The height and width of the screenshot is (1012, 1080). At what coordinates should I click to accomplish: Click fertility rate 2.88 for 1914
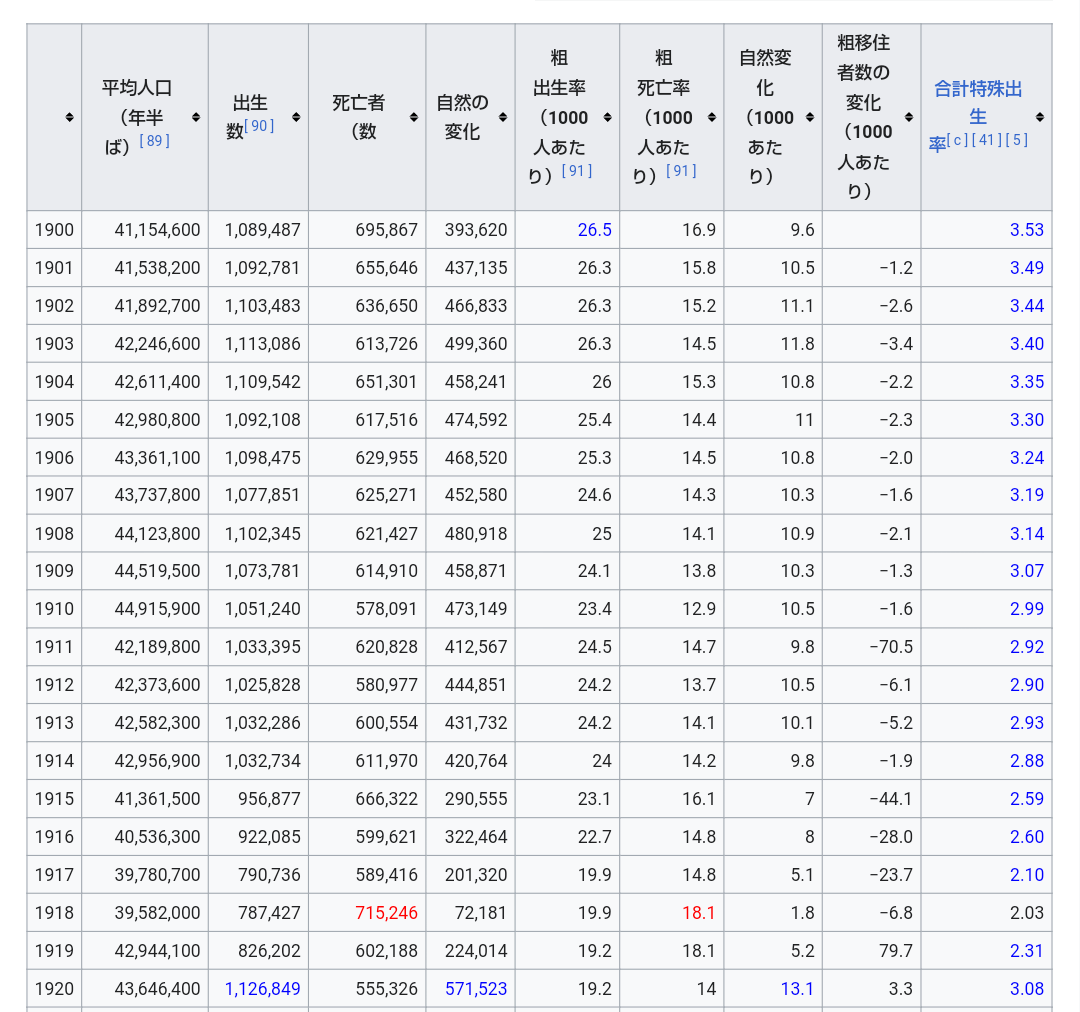(1027, 761)
